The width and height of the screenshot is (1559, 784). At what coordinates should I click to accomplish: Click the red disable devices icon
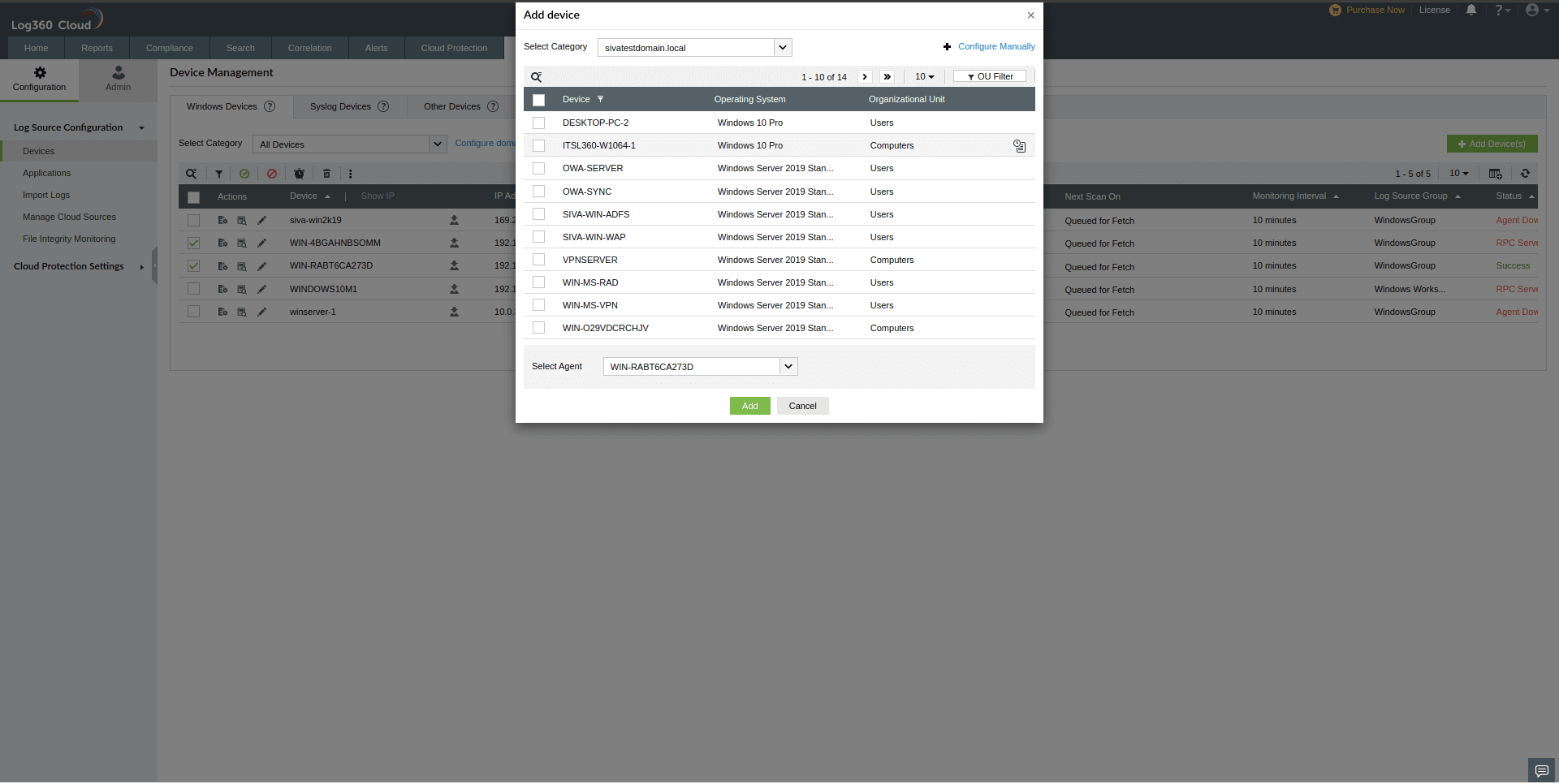coord(272,174)
